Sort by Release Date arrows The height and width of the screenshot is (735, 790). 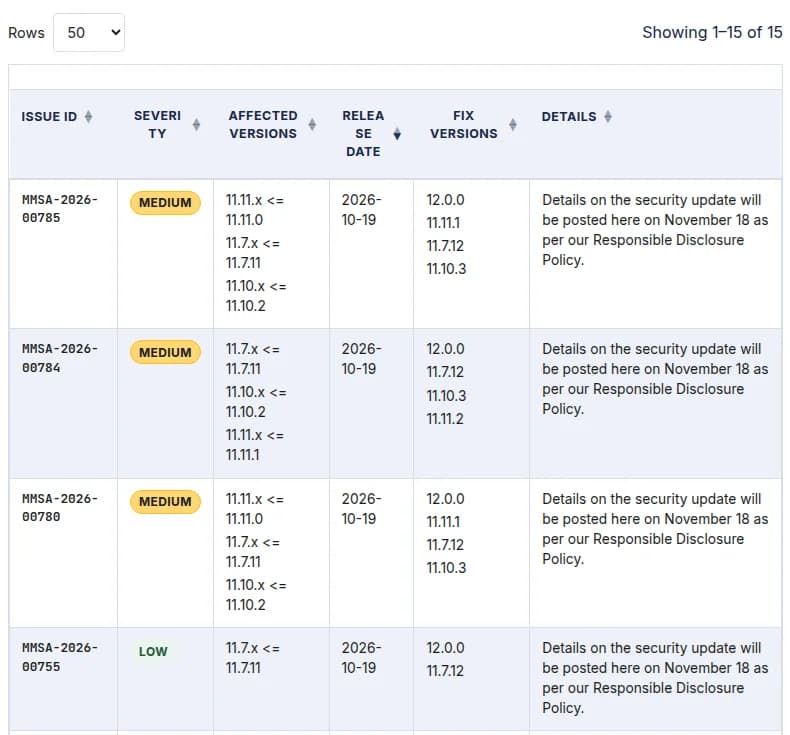click(x=397, y=133)
